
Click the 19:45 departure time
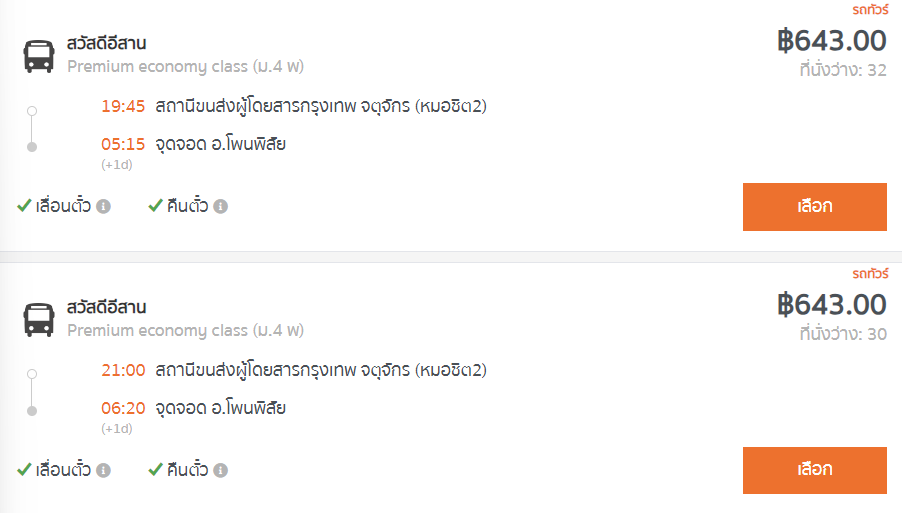(x=123, y=106)
